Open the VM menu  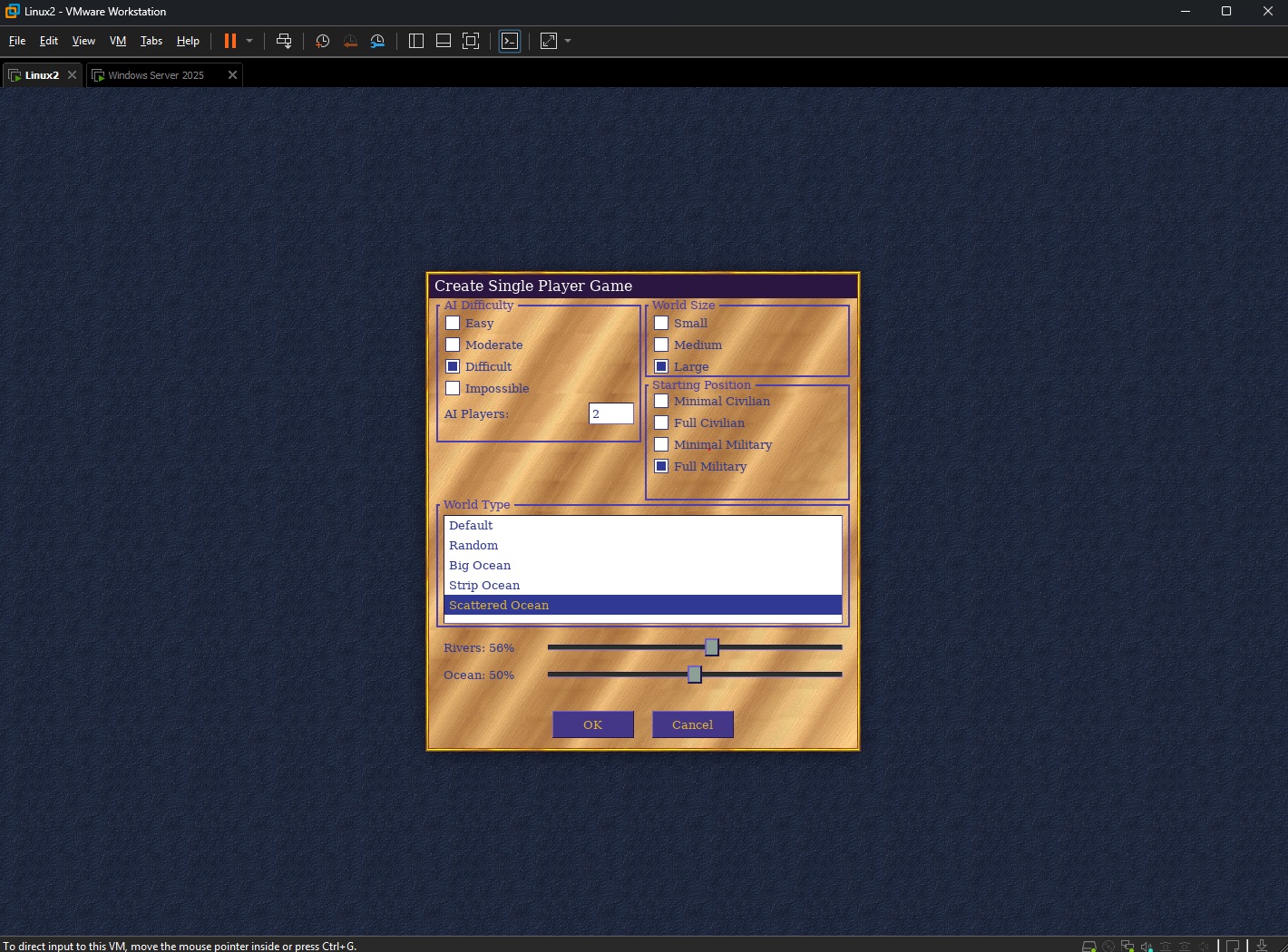point(118,41)
